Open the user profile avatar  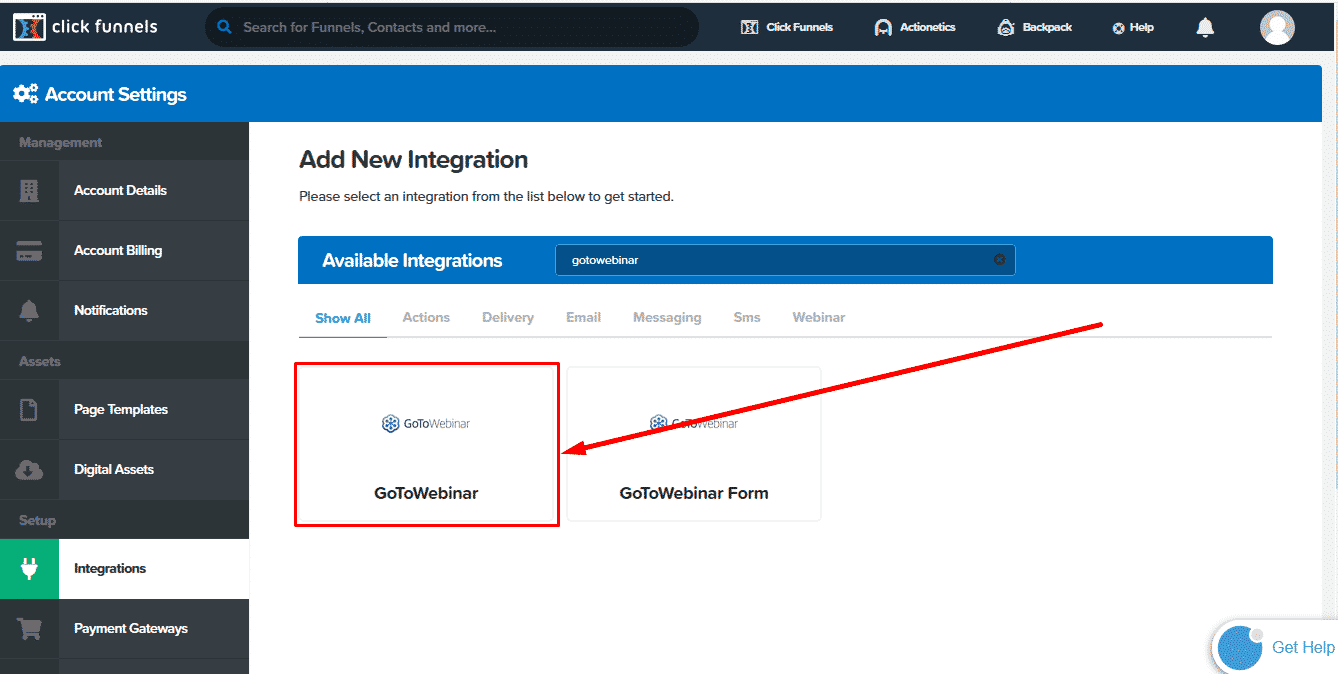(1277, 28)
